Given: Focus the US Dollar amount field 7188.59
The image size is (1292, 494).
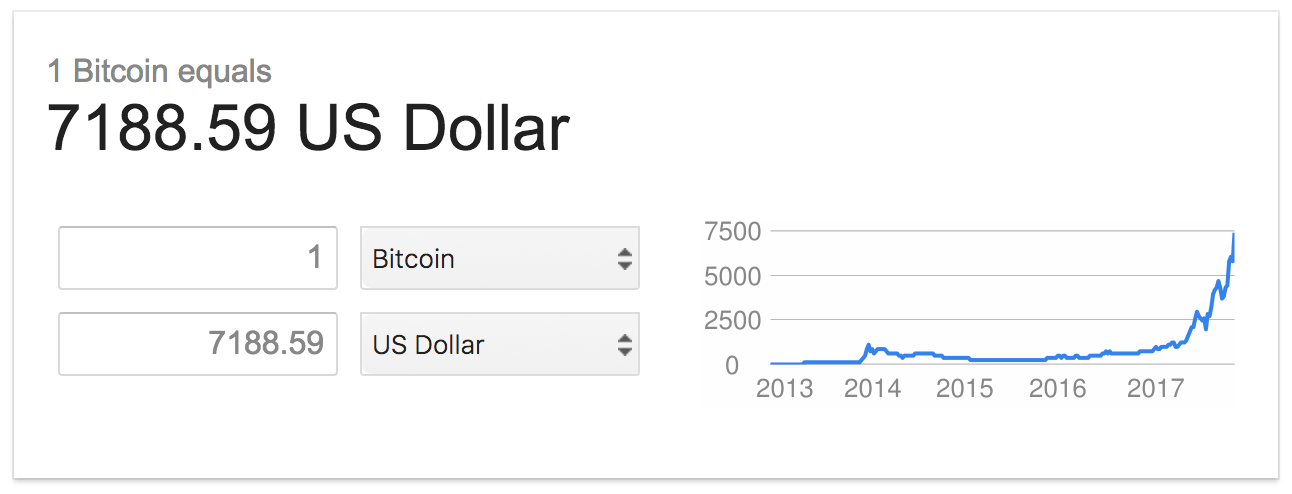Looking at the screenshot, I should 198,344.
